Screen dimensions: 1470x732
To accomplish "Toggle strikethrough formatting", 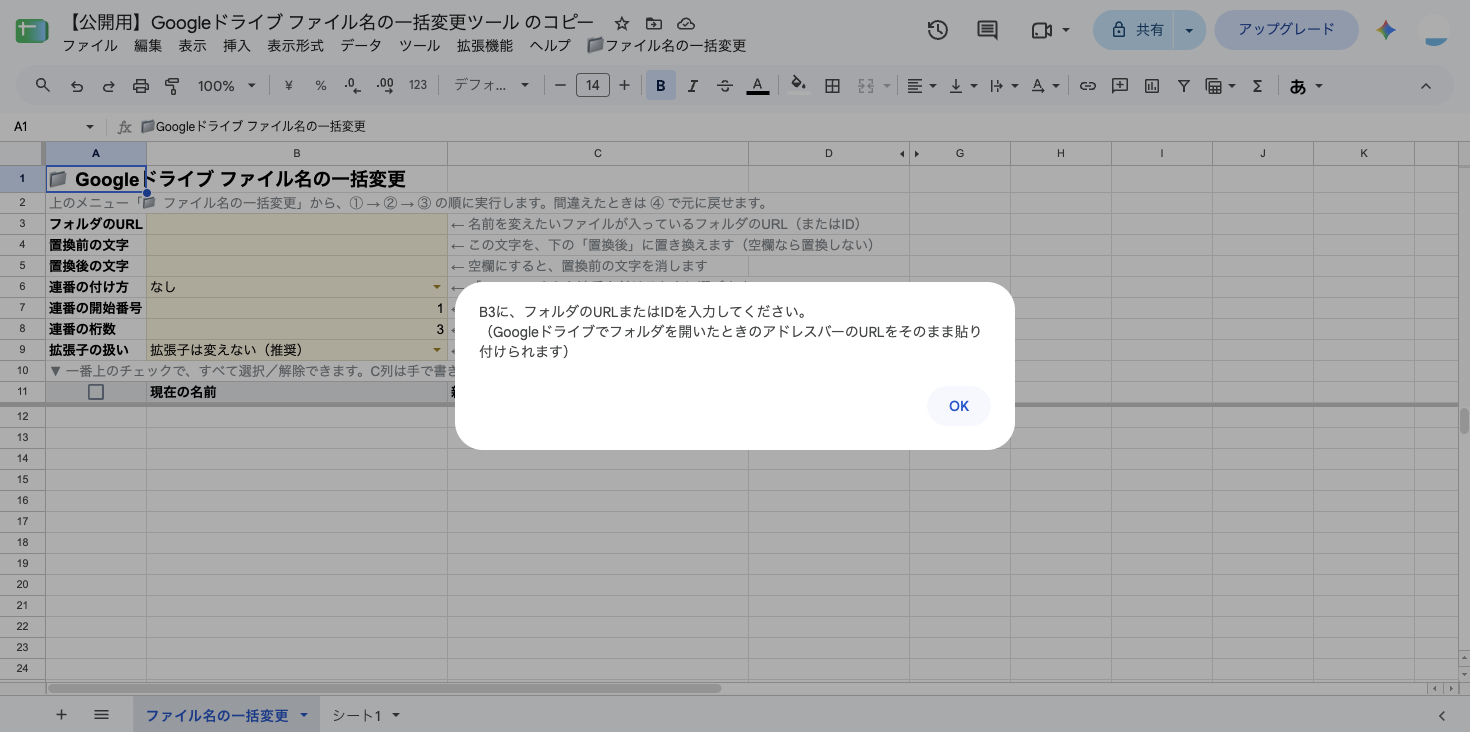I will click(x=725, y=86).
